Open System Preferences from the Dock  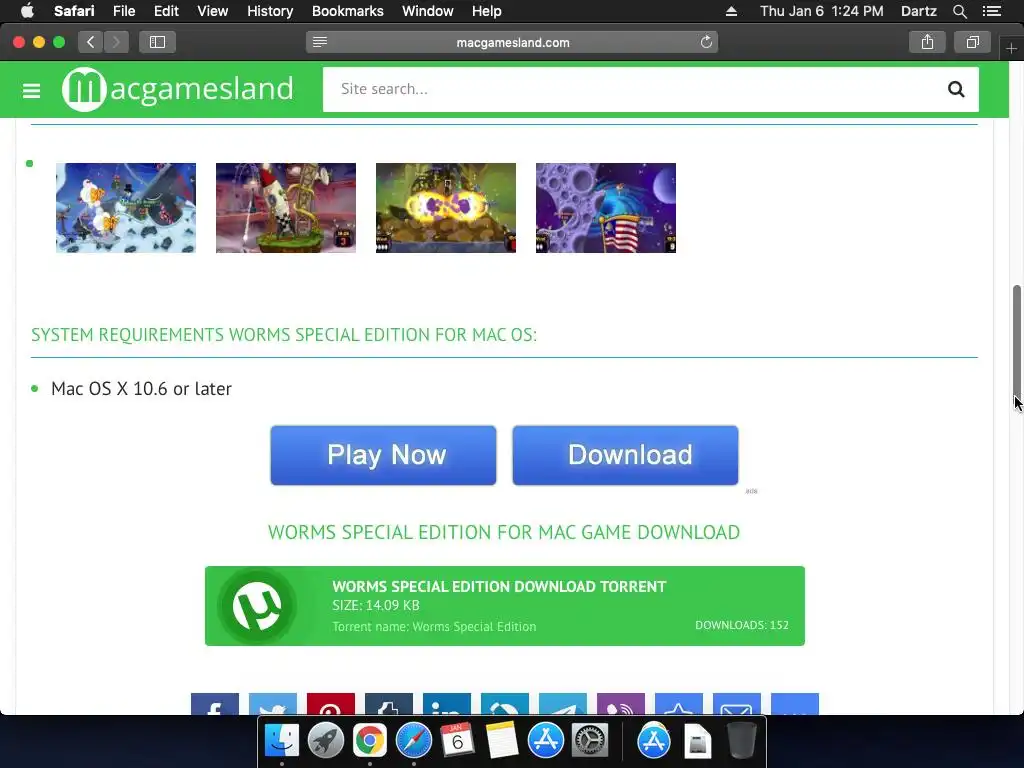tap(589, 741)
